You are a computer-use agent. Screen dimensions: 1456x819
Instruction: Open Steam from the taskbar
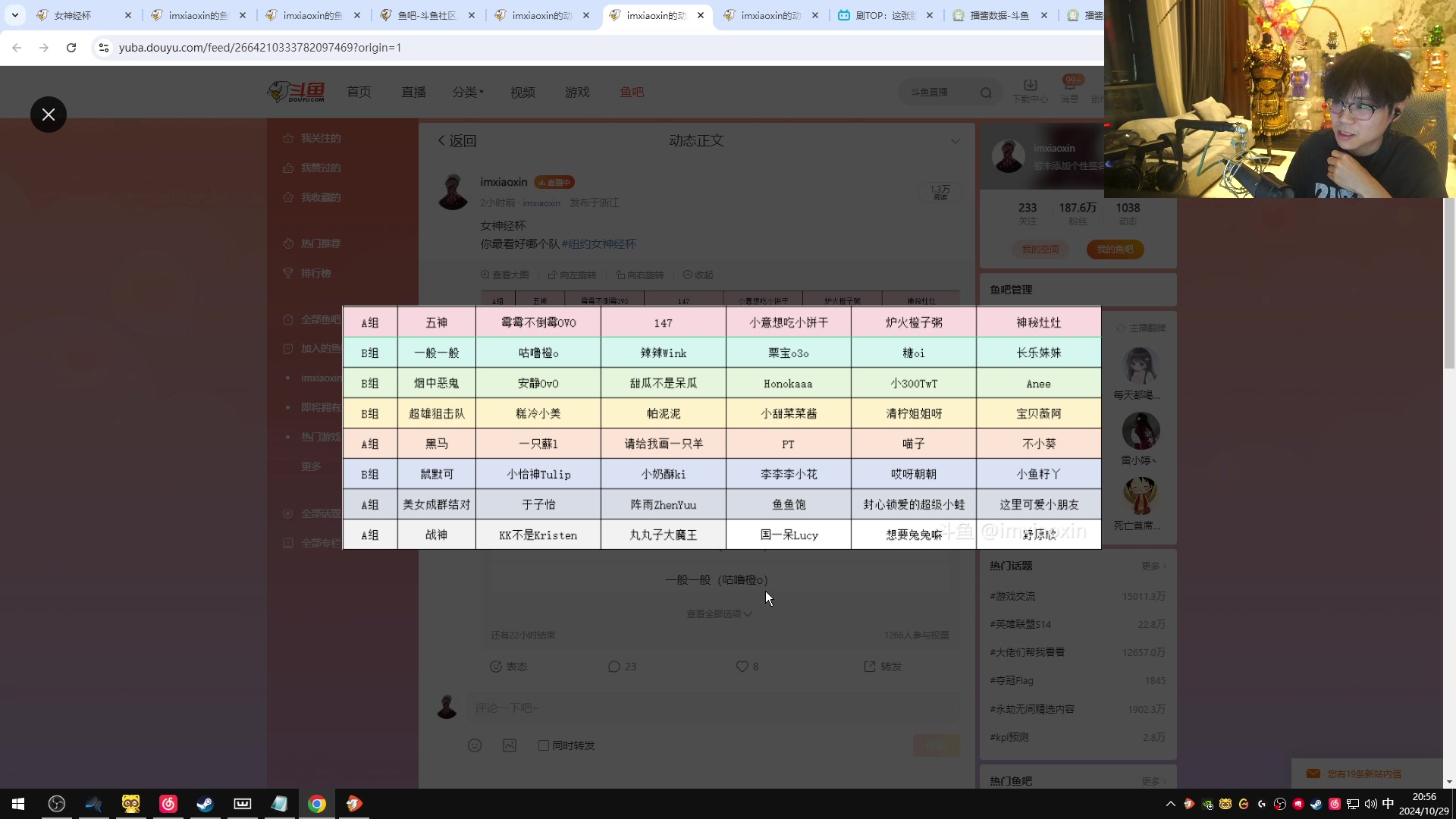coord(205,804)
